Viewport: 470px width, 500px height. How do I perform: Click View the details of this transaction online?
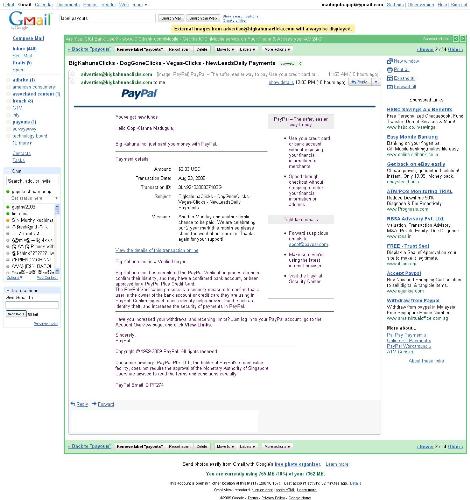(157, 250)
